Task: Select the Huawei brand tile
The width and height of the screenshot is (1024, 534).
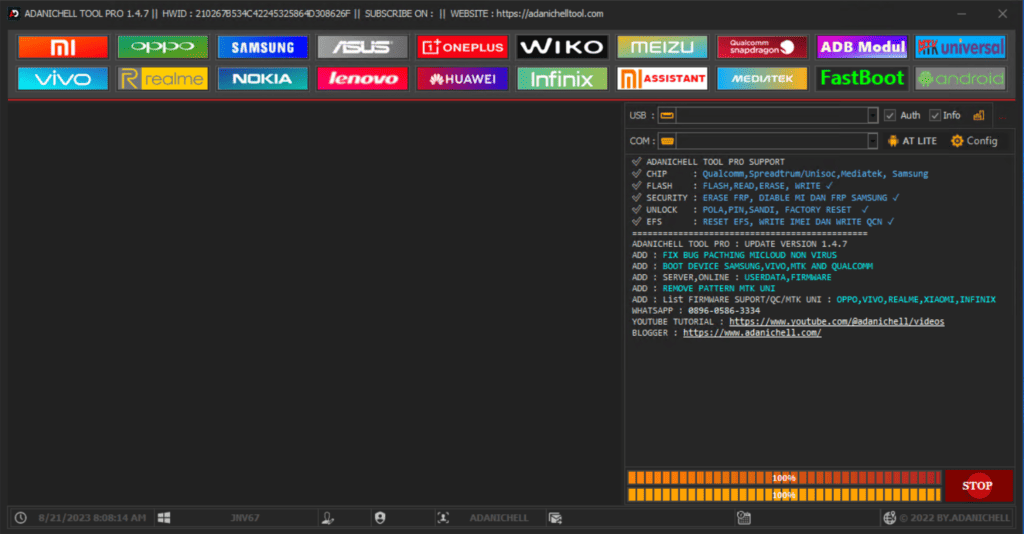Action: pyautogui.click(x=462, y=79)
